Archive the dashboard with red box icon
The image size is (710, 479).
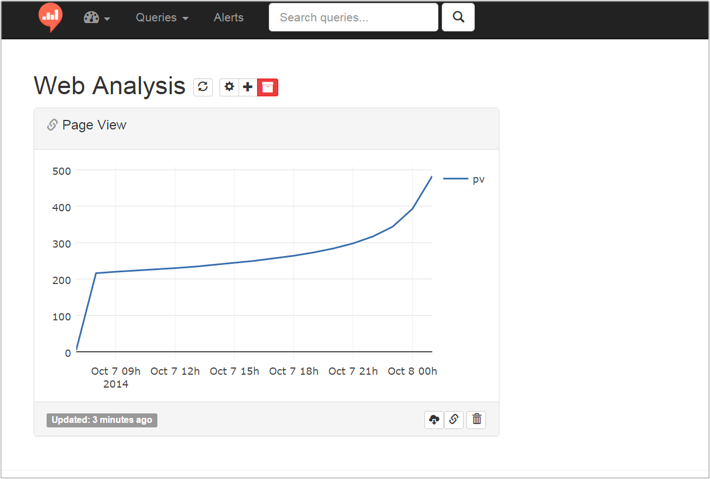(268, 87)
